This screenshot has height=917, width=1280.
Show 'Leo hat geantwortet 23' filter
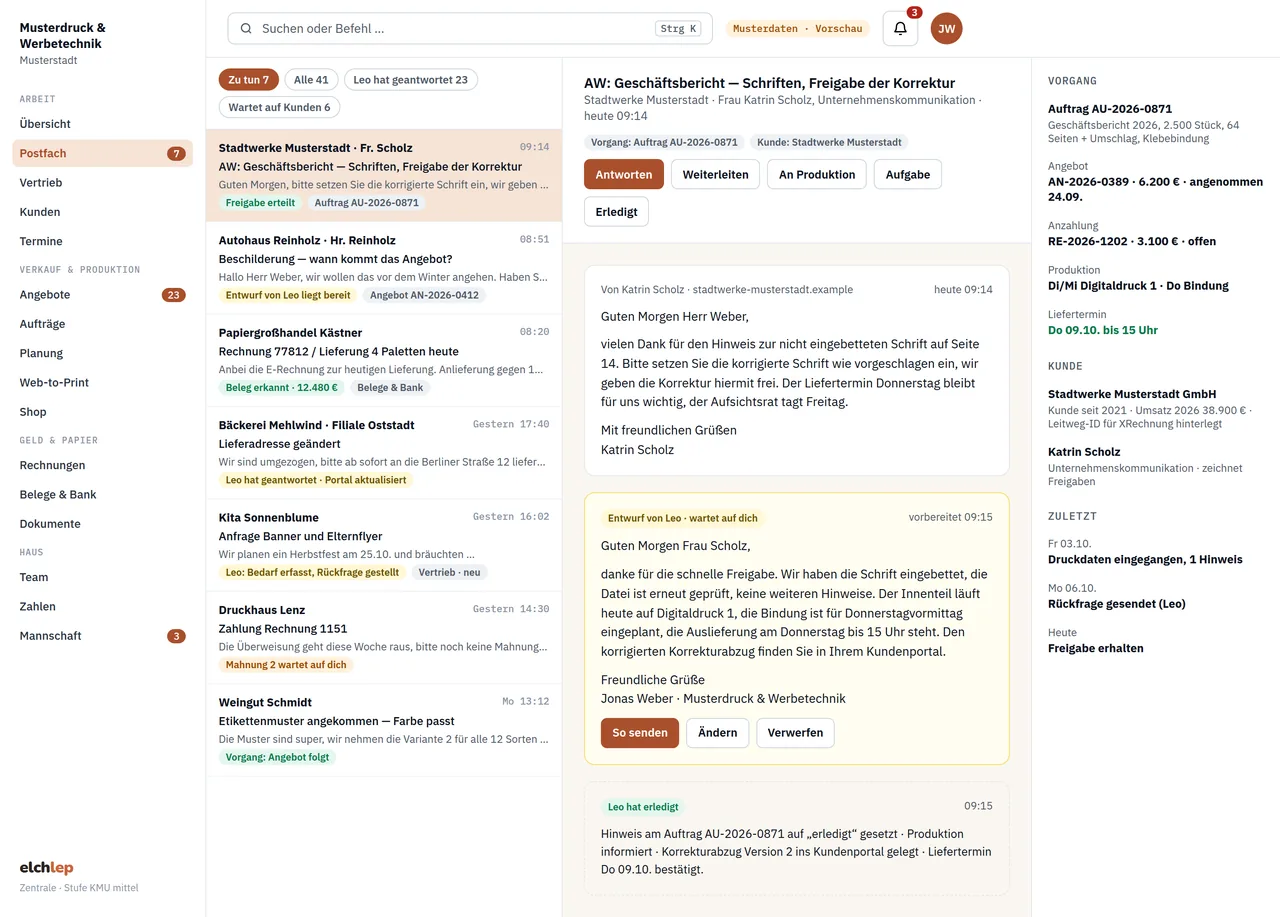(410, 80)
